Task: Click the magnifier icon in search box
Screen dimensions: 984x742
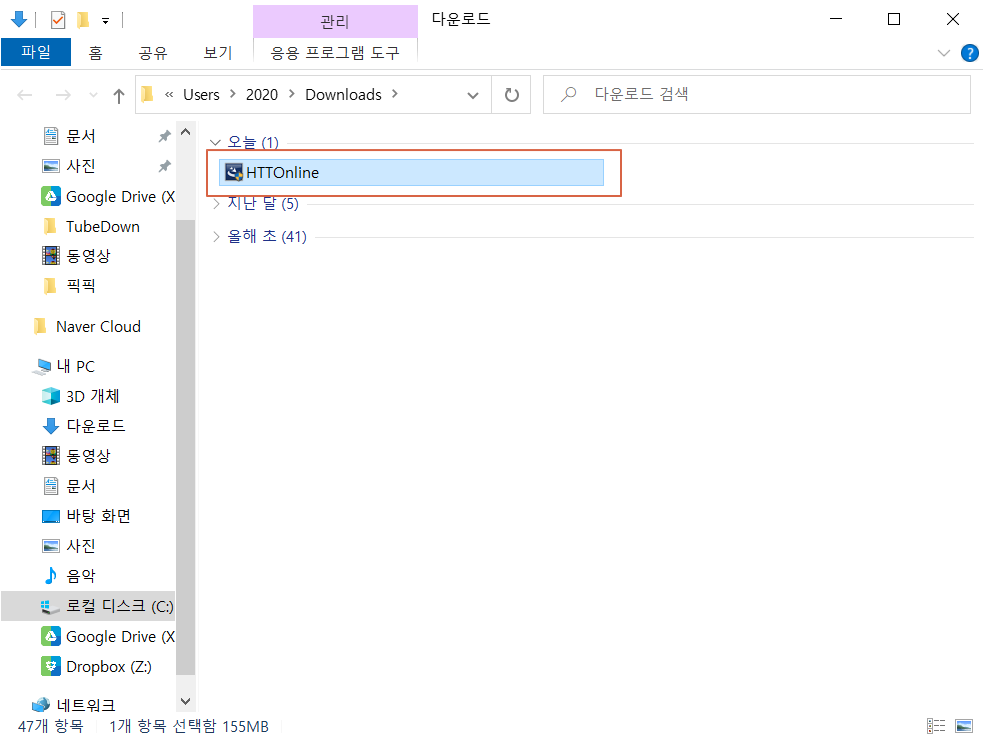Action: pyautogui.click(x=569, y=94)
